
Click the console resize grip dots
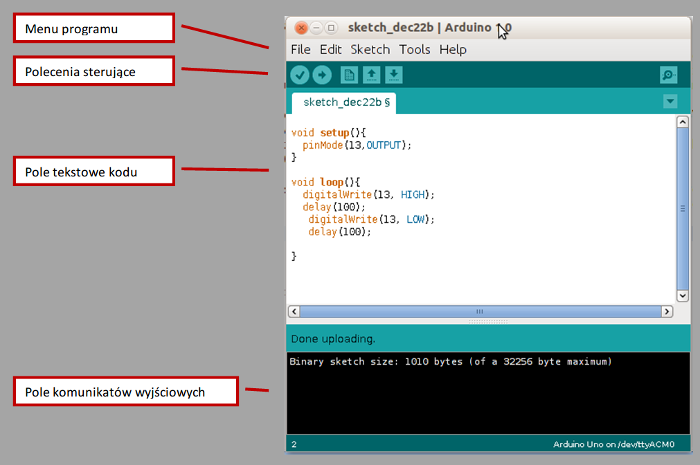tap(488, 321)
